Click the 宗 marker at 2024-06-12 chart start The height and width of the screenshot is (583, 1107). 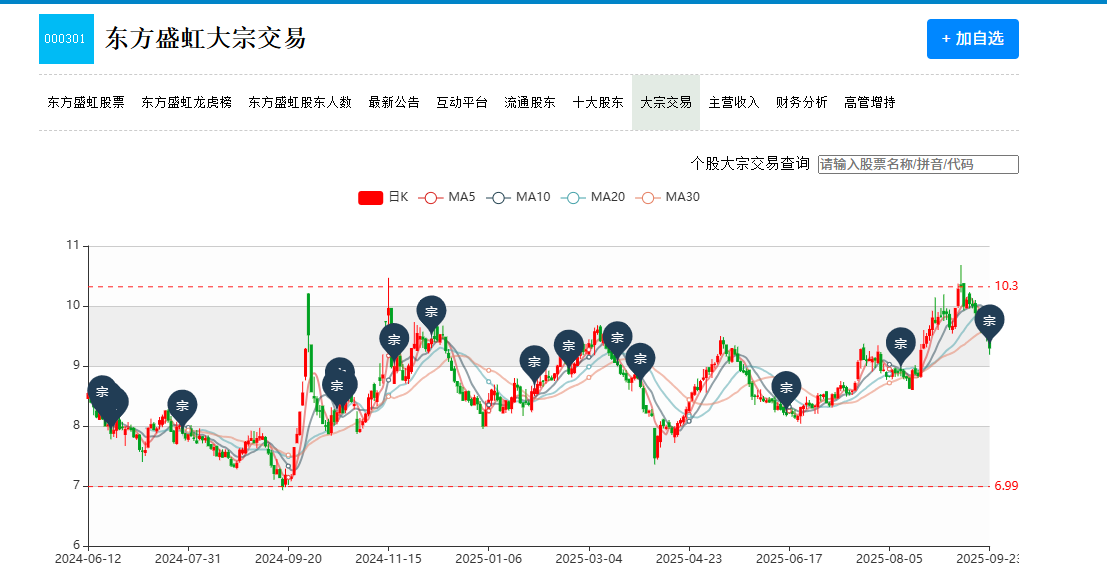point(102,392)
